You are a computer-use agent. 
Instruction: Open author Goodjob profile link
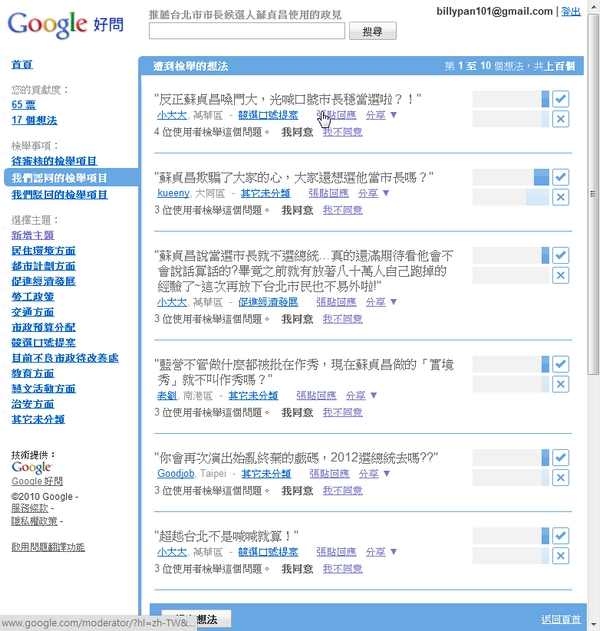pos(175,474)
